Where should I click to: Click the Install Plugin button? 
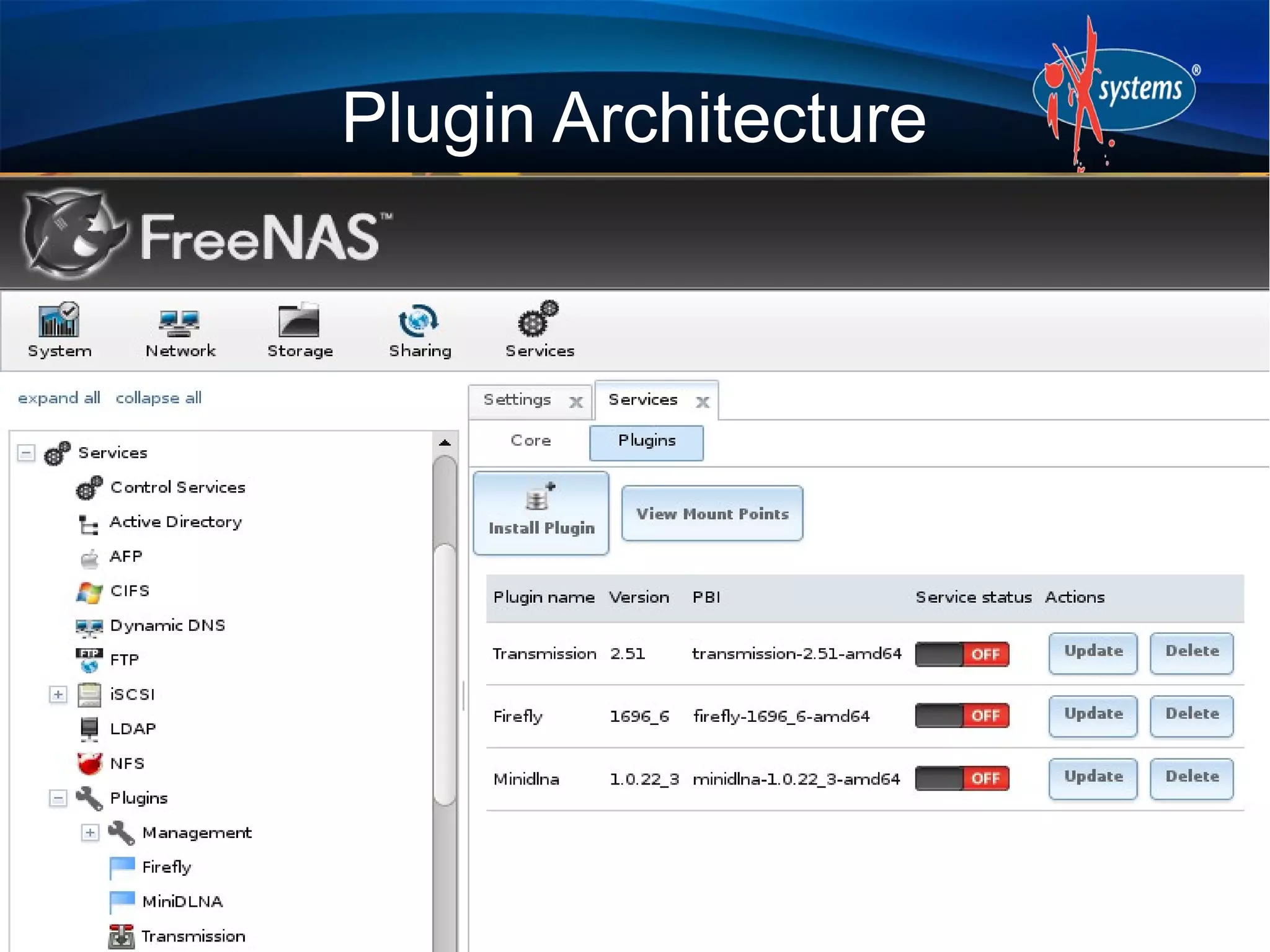pos(541,513)
